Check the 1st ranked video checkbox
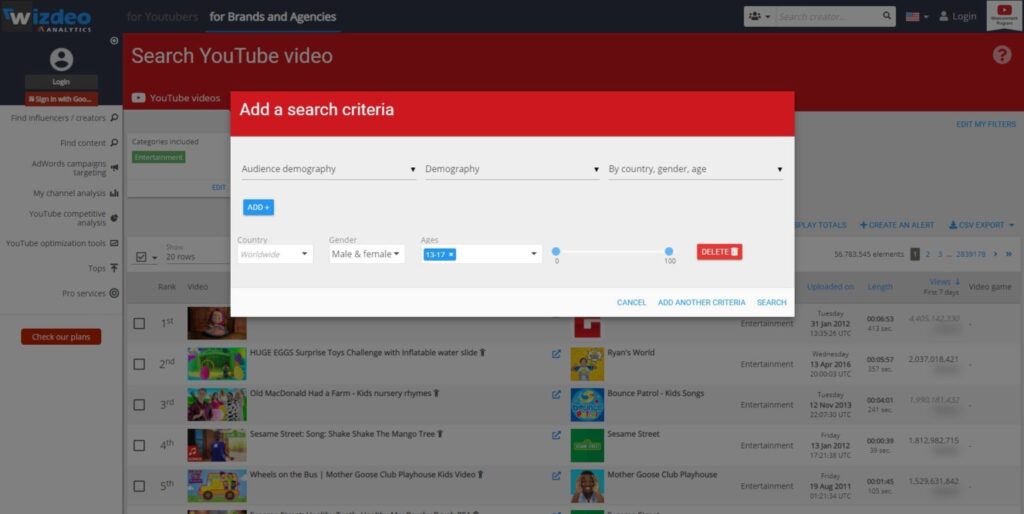1024x514 pixels. (139, 323)
